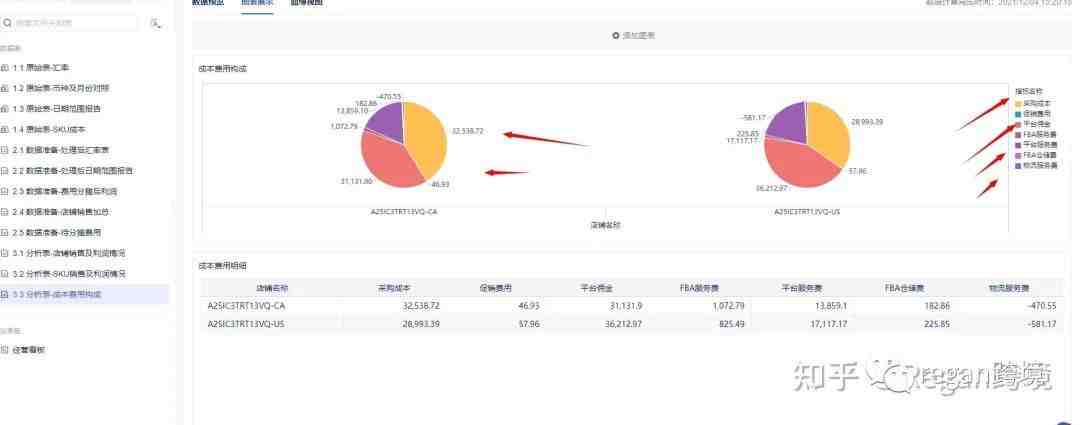The height and width of the screenshot is (425, 1080).
Task: Click the dashboard icon beside 经营看板
Action: (x=5, y=350)
